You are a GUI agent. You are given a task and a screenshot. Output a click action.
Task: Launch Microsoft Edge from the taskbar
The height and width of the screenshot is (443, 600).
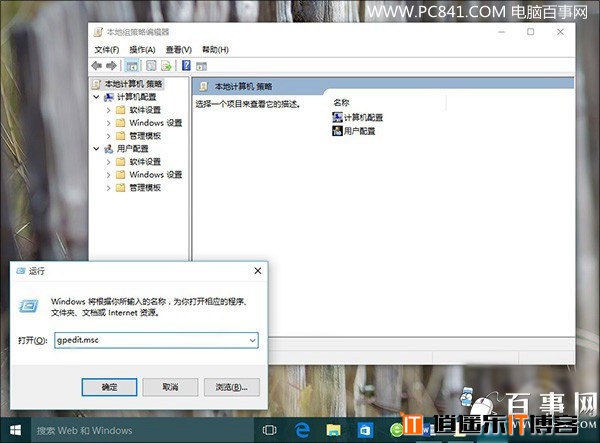[302, 430]
